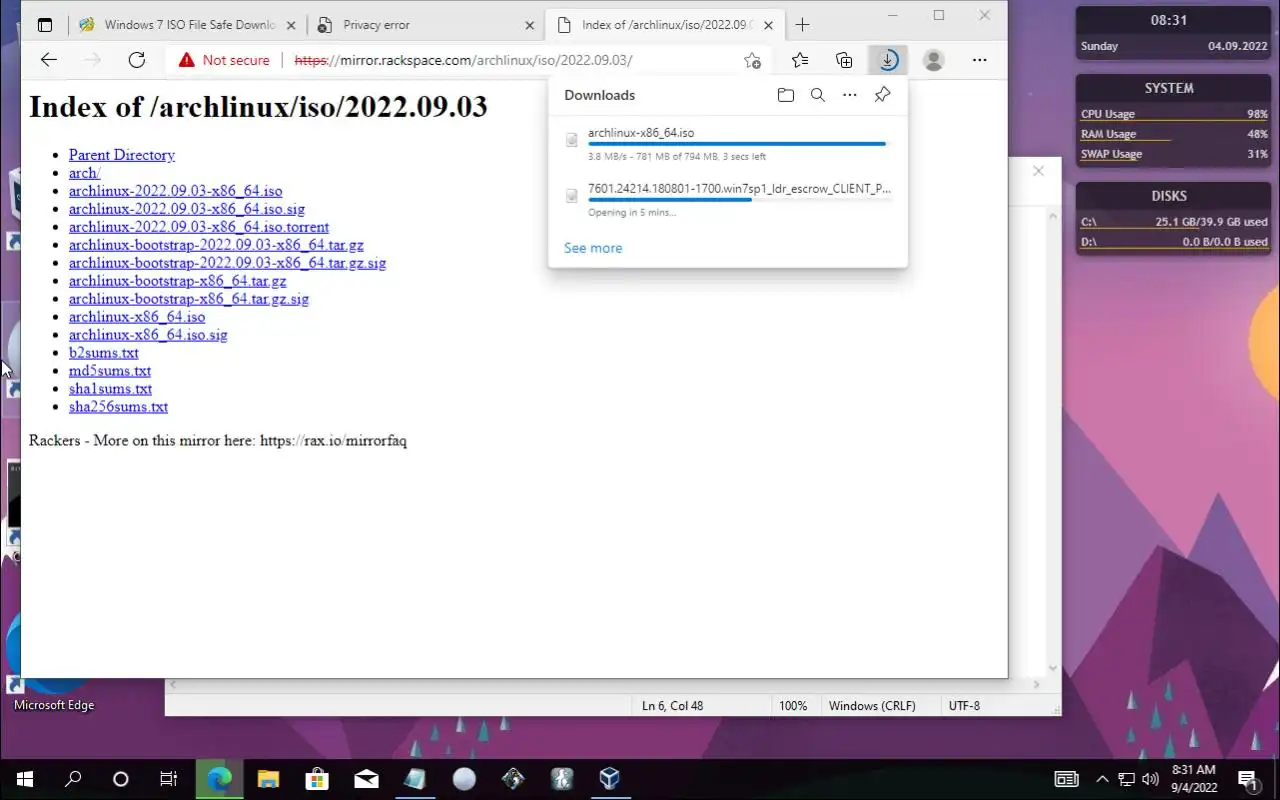Open archlinux-x86_64.iso.sig link
Viewport: 1280px width, 800px height.
(148, 335)
